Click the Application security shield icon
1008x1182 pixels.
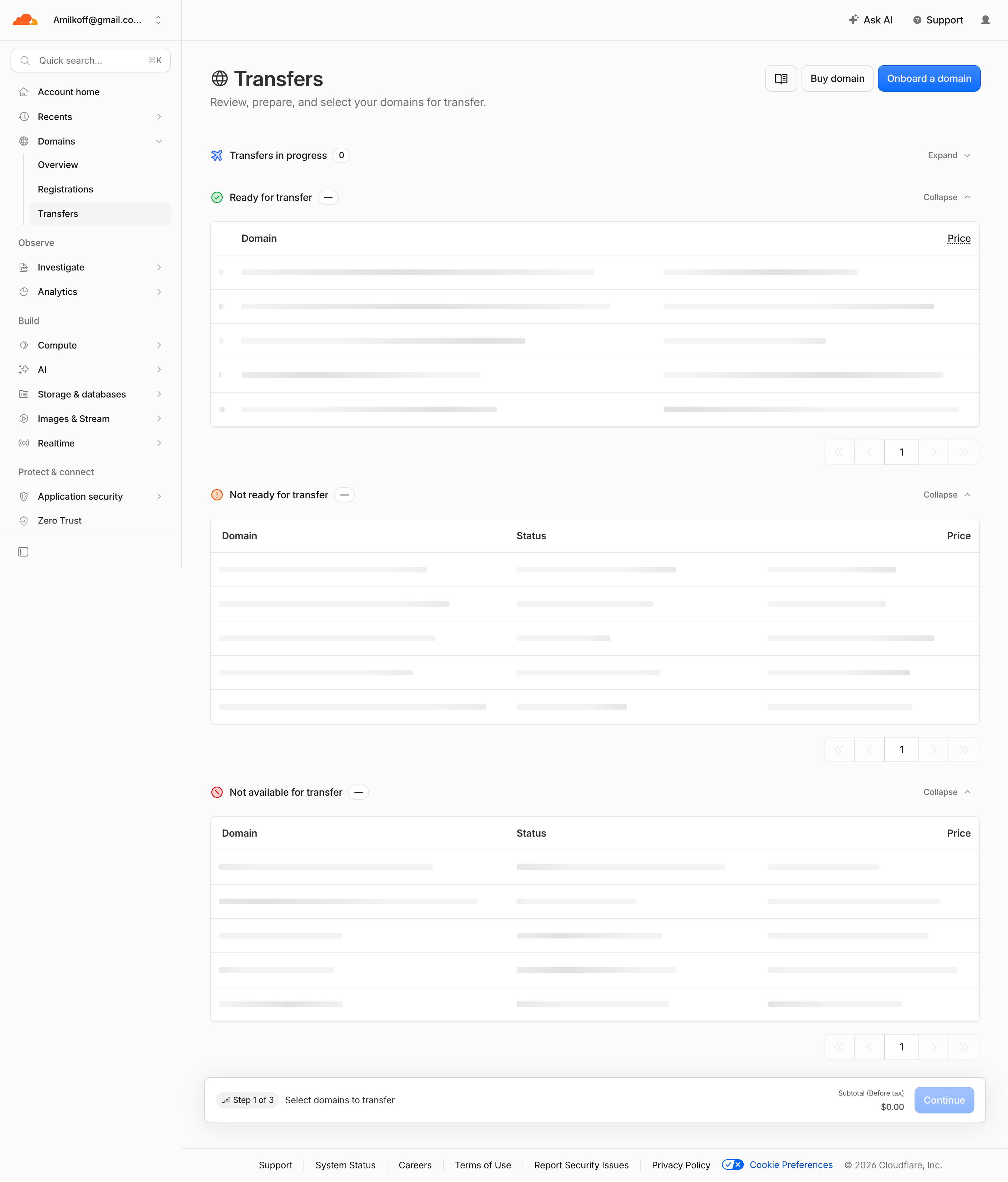pyautogui.click(x=24, y=496)
